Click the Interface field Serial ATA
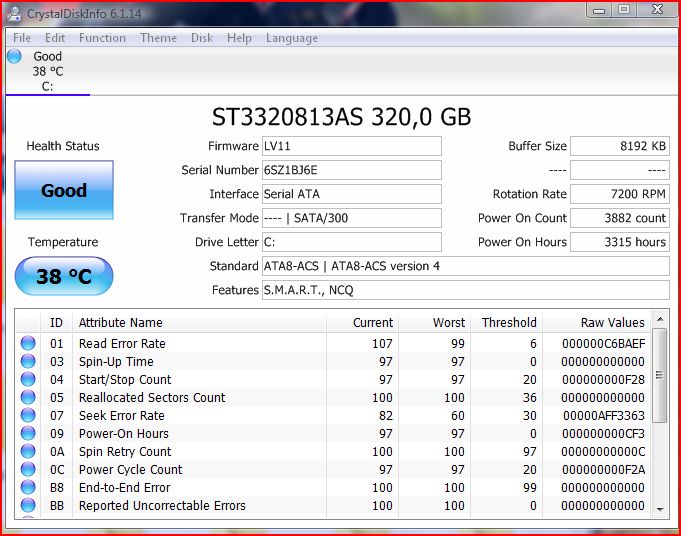This screenshot has width=681, height=536. click(x=352, y=194)
